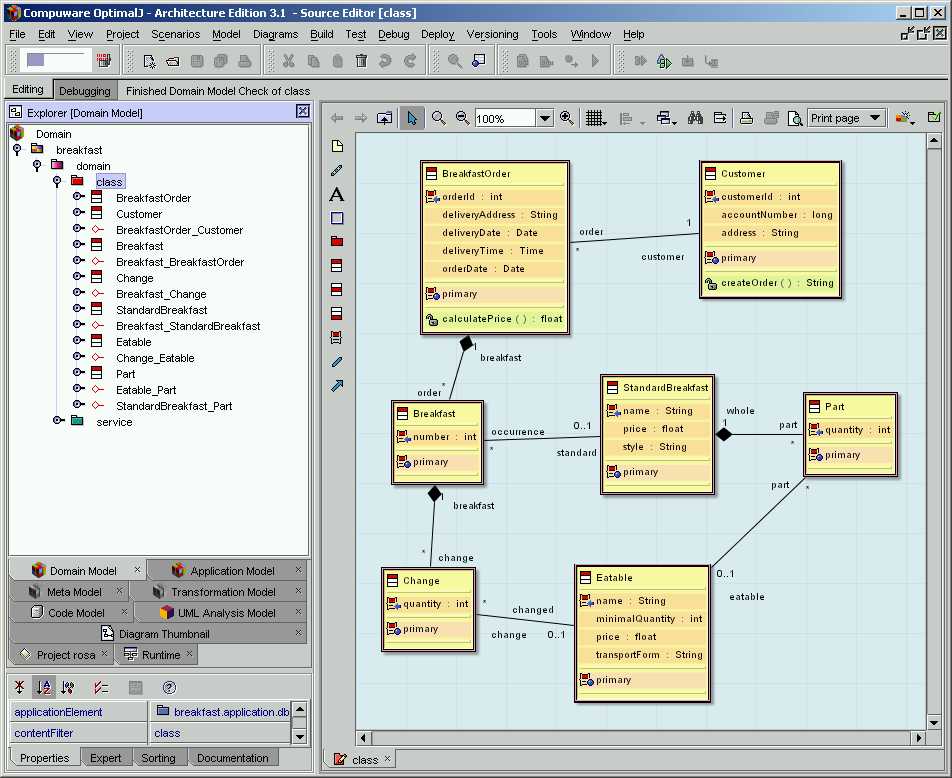The width and height of the screenshot is (952, 778).
Task: Click the diagram horizontal scrollbar right arrow
Action: (918, 738)
